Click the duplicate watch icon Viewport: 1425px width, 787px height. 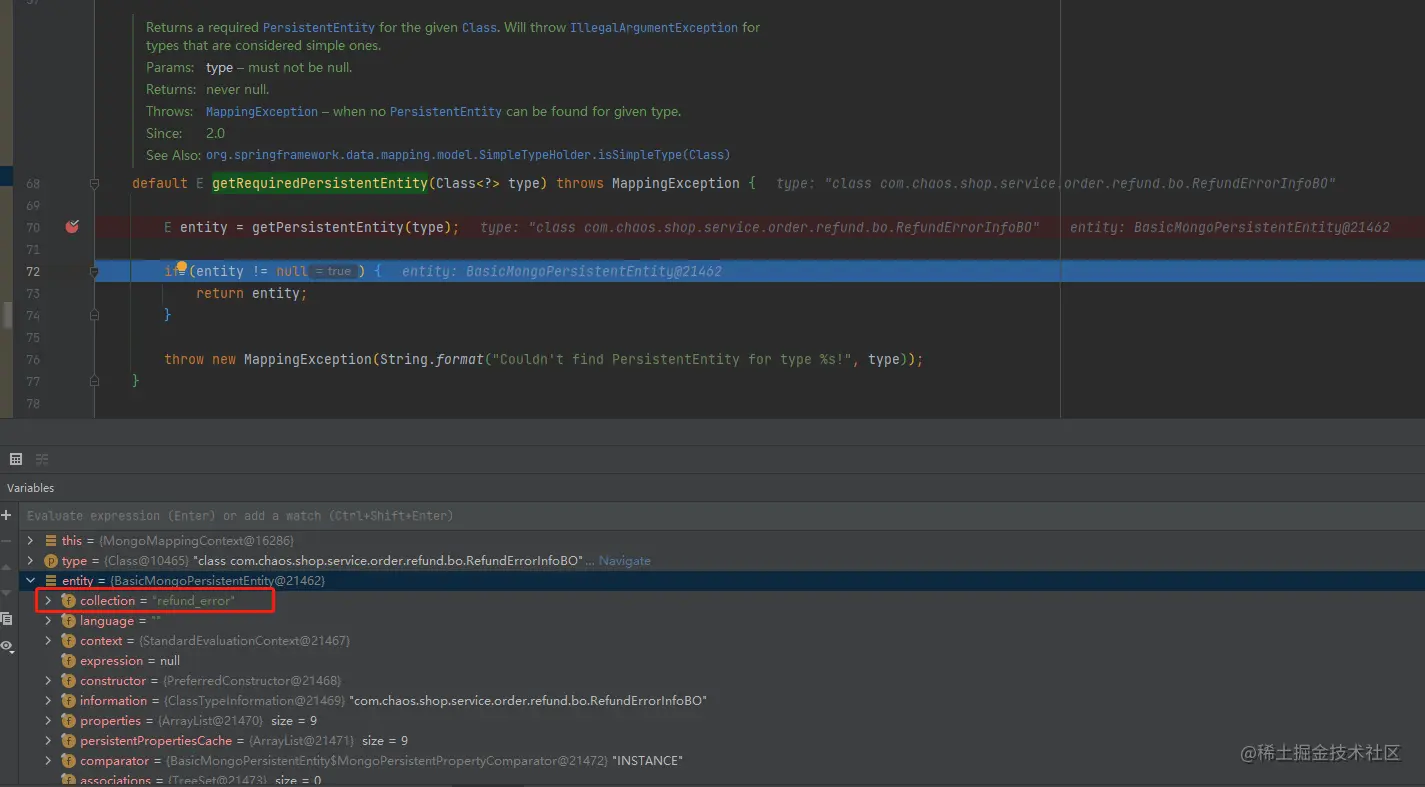click(x=7, y=619)
